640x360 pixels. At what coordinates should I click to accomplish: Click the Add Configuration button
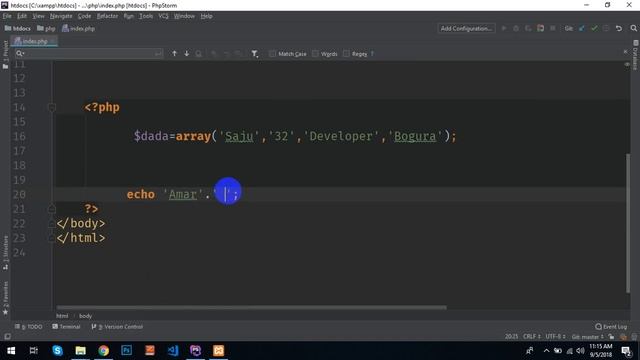tap(466, 28)
